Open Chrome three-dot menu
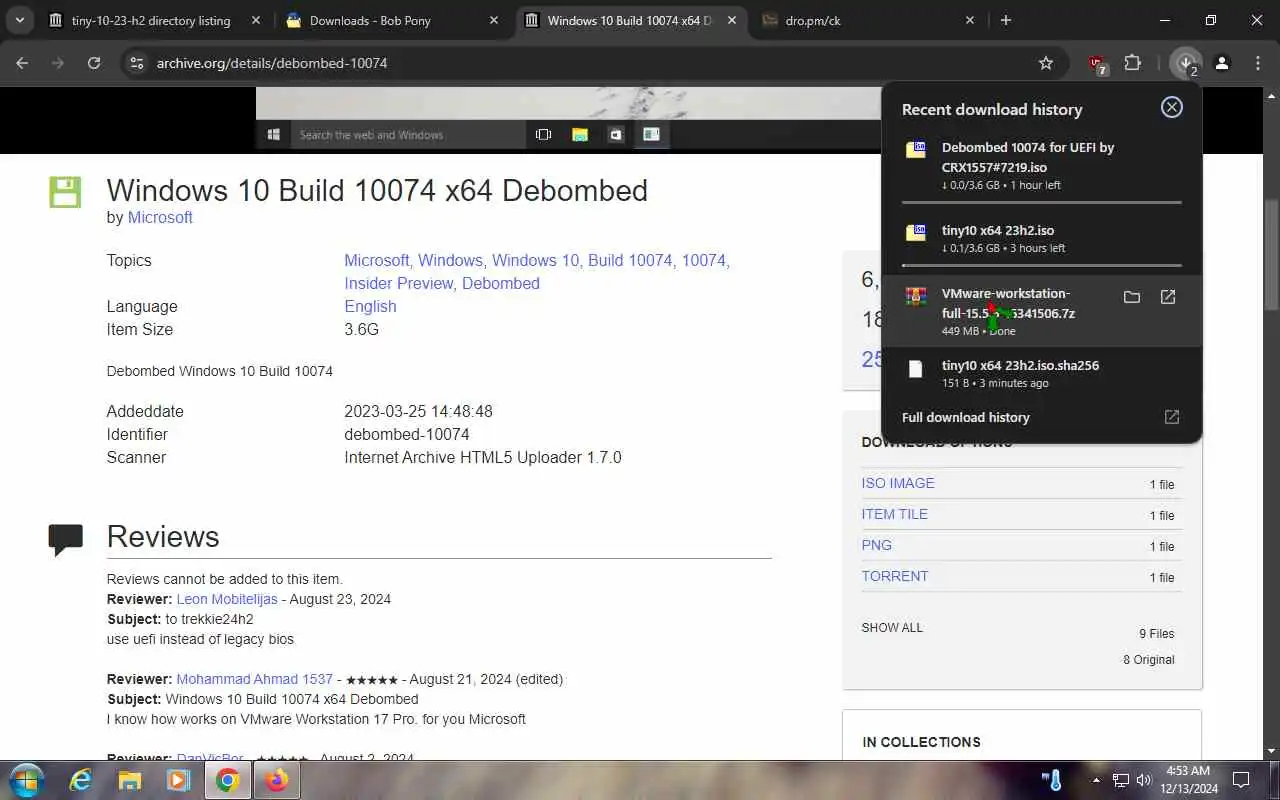Image resolution: width=1280 pixels, height=800 pixels. (1258, 63)
